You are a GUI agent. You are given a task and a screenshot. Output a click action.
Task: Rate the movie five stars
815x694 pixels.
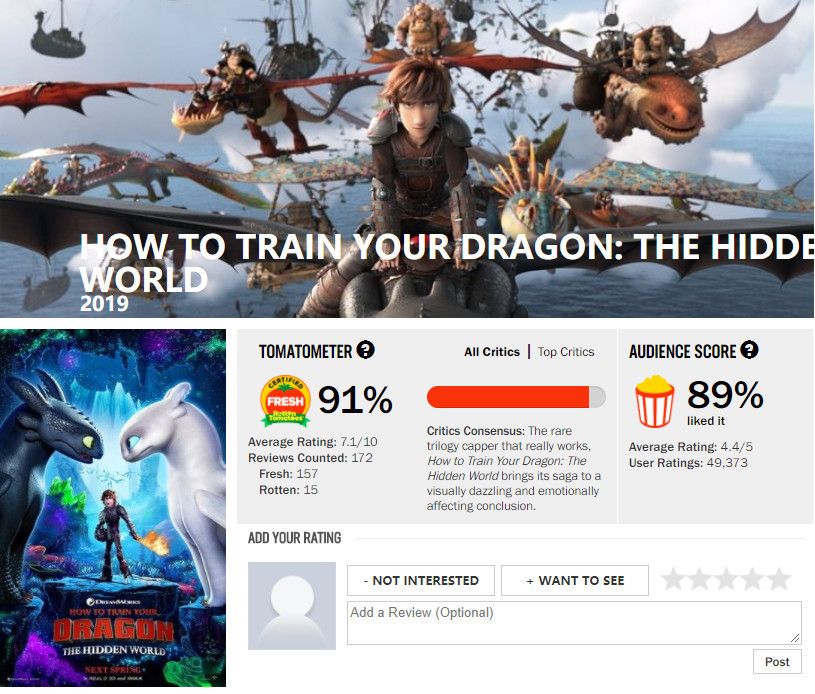click(x=779, y=579)
